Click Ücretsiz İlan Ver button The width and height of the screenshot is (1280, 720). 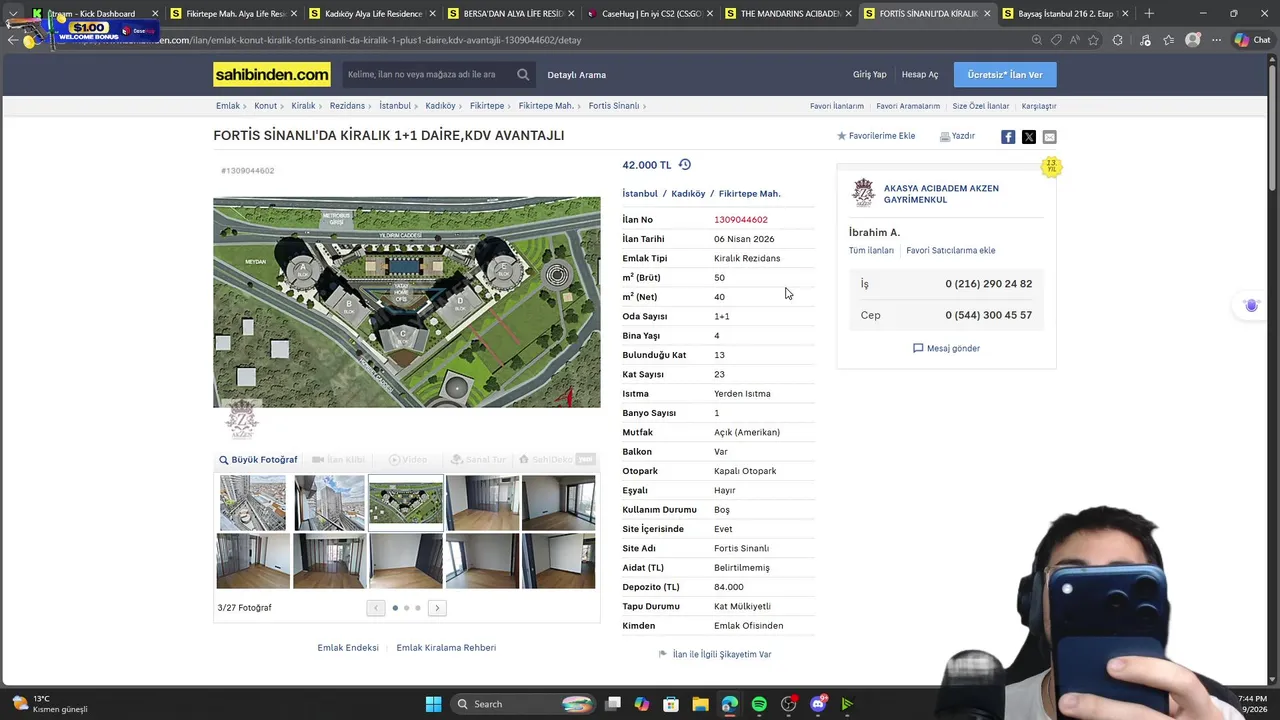tap(1005, 75)
